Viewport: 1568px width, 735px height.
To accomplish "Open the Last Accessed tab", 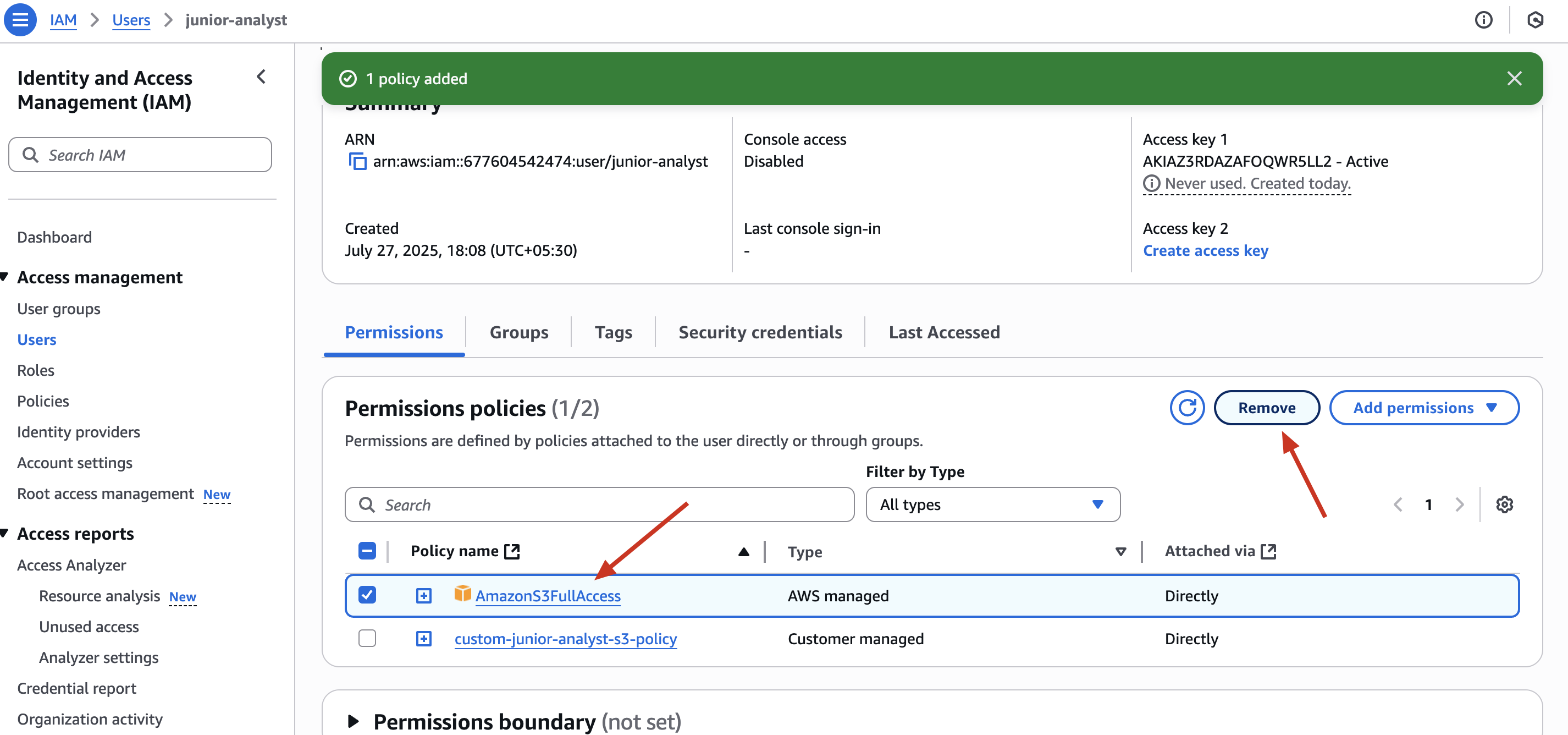I will (943, 332).
